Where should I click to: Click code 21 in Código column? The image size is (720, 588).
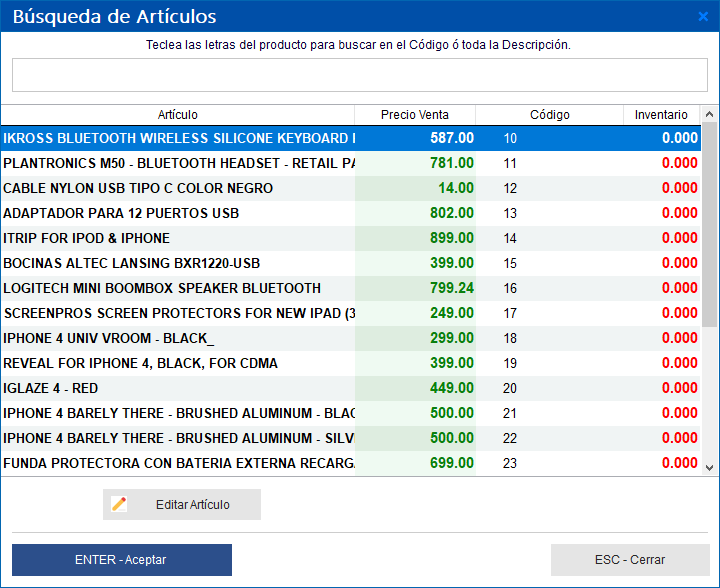(510, 414)
